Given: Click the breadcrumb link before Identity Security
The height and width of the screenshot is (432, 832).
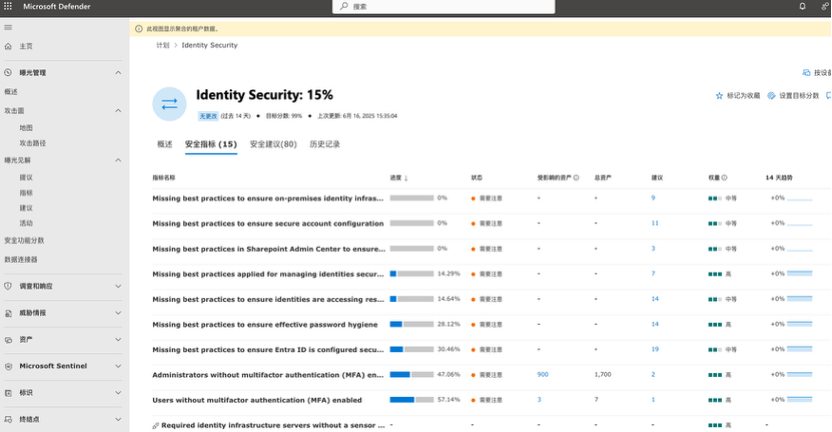Looking at the screenshot, I should click(162, 46).
